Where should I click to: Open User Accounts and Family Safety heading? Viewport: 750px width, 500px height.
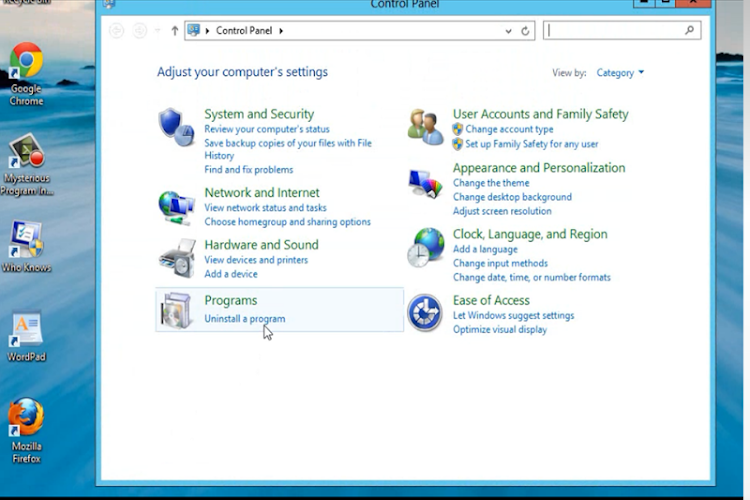point(540,114)
